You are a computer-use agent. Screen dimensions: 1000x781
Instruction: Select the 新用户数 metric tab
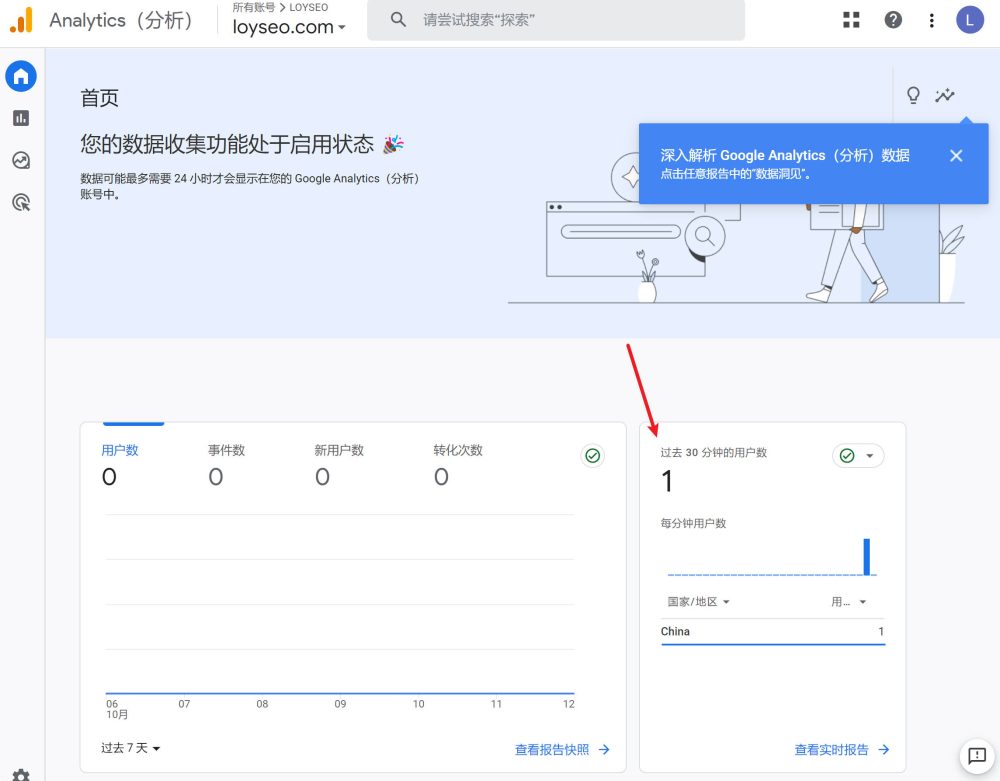pyautogui.click(x=339, y=463)
